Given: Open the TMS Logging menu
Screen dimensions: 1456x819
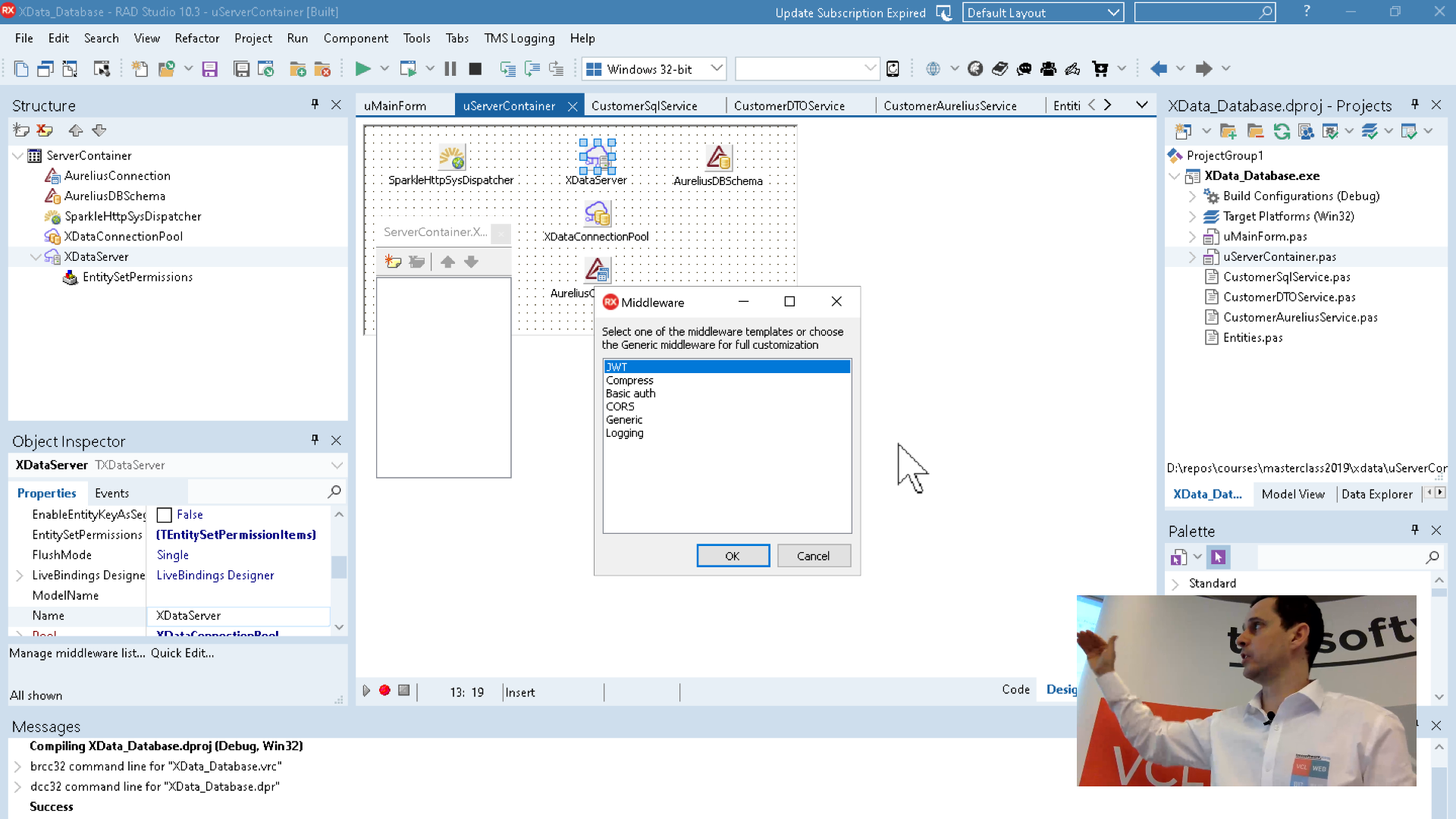Looking at the screenshot, I should click(x=519, y=38).
